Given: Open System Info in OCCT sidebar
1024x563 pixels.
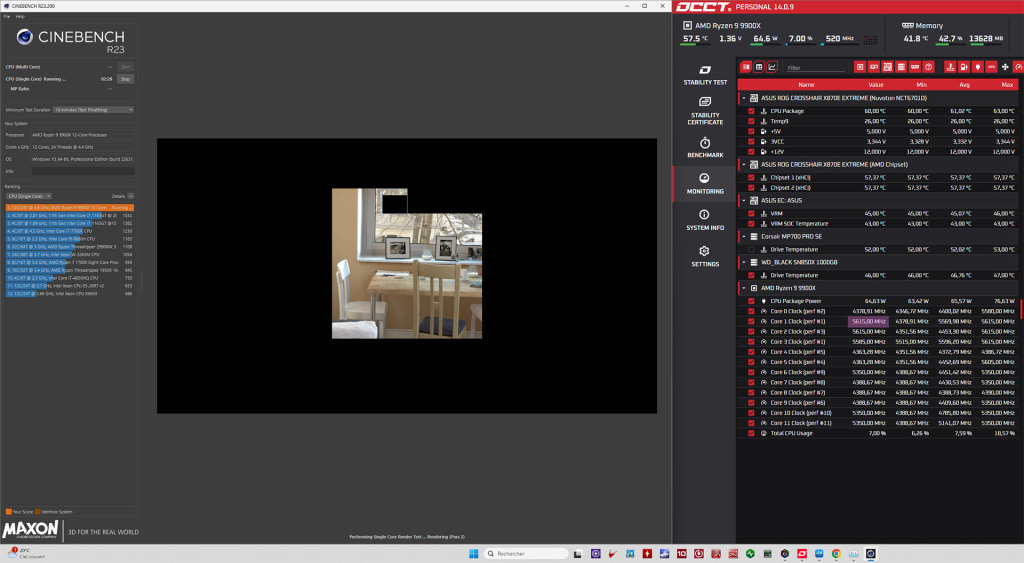Looking at the screenshot, I should pyautogui.click(x=705, y=220).
